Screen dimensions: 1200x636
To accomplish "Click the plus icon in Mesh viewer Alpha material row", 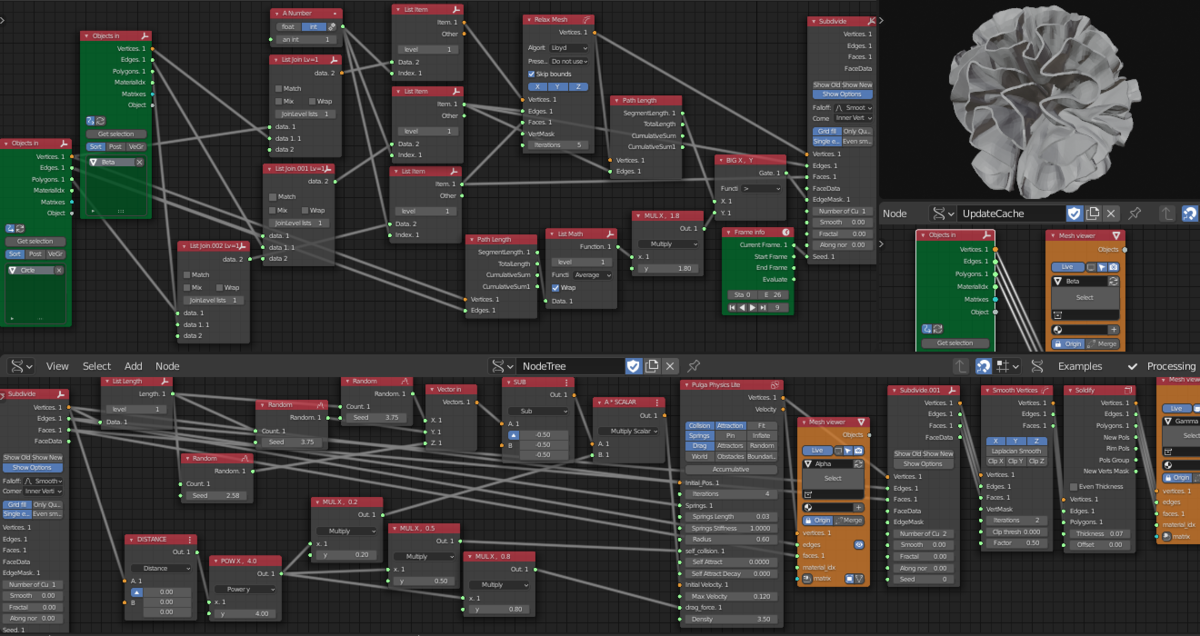I will point(859,507).
